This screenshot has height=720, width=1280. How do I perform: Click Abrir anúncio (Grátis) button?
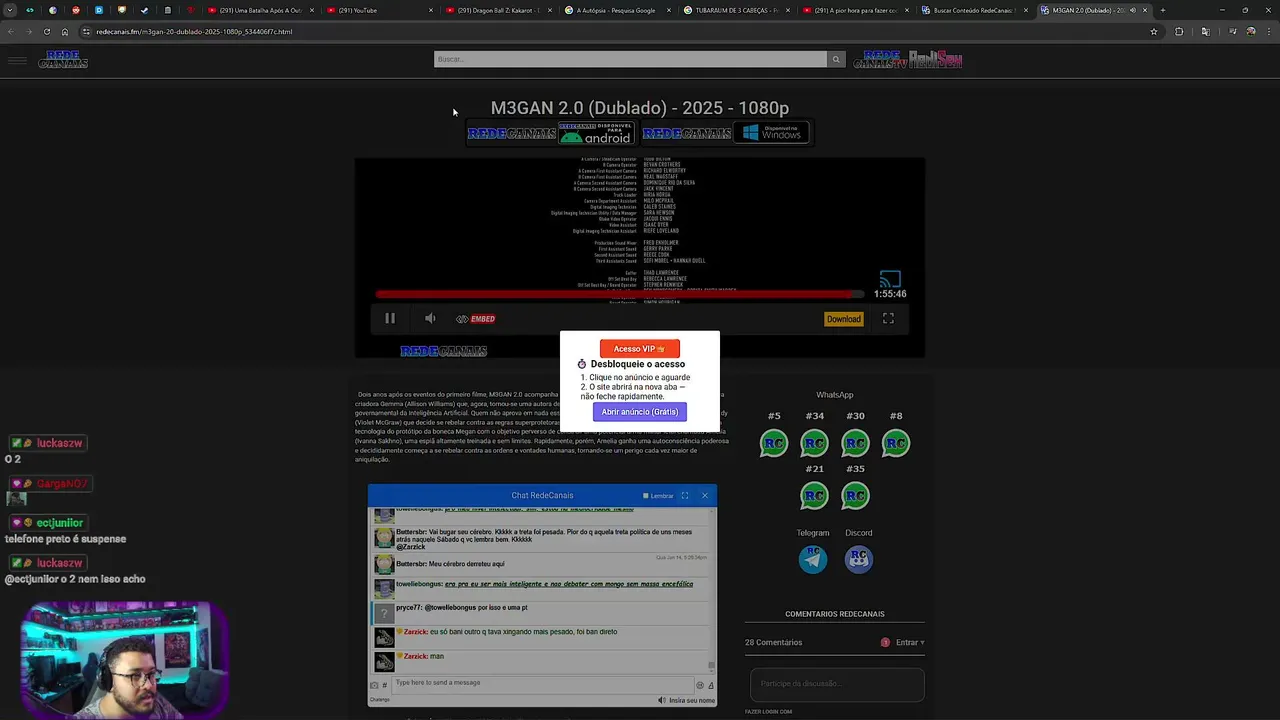pyautogui.click(x=640, y=412)
